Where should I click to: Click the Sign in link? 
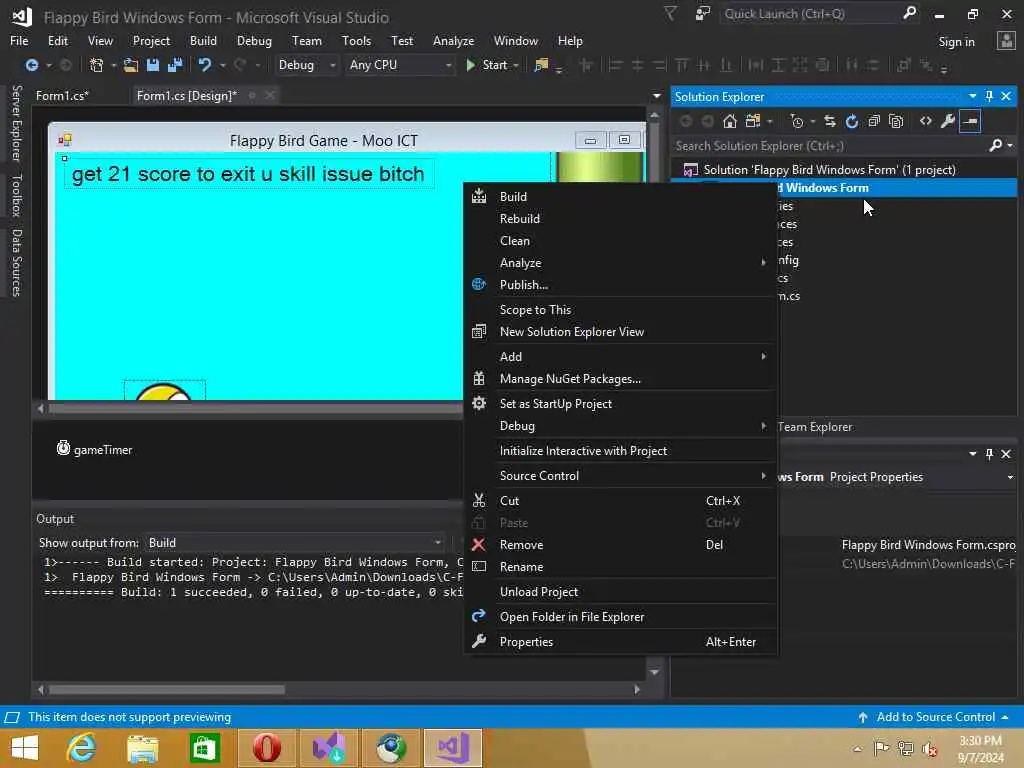(956, 42)
